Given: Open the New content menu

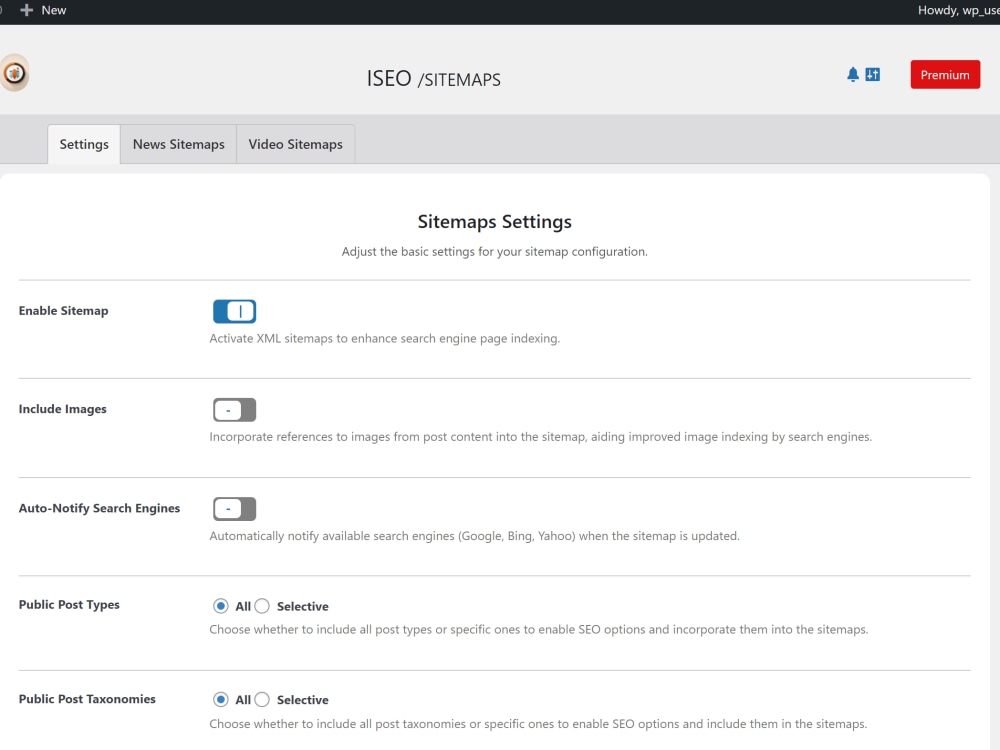Looking at the screenshot, I should click(x=43, y=10).
